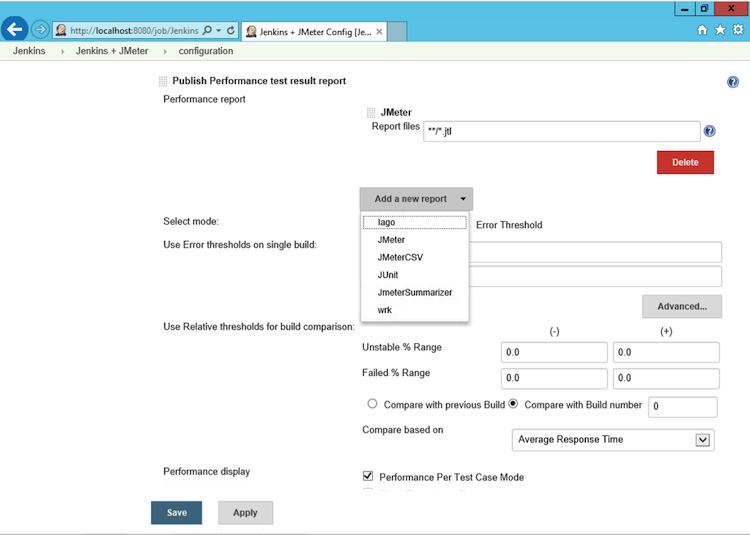Screen dimensions: 750x535
Task: Select the Jenkins + JMeter Config browser tab
Action: [x=314, y=32]
